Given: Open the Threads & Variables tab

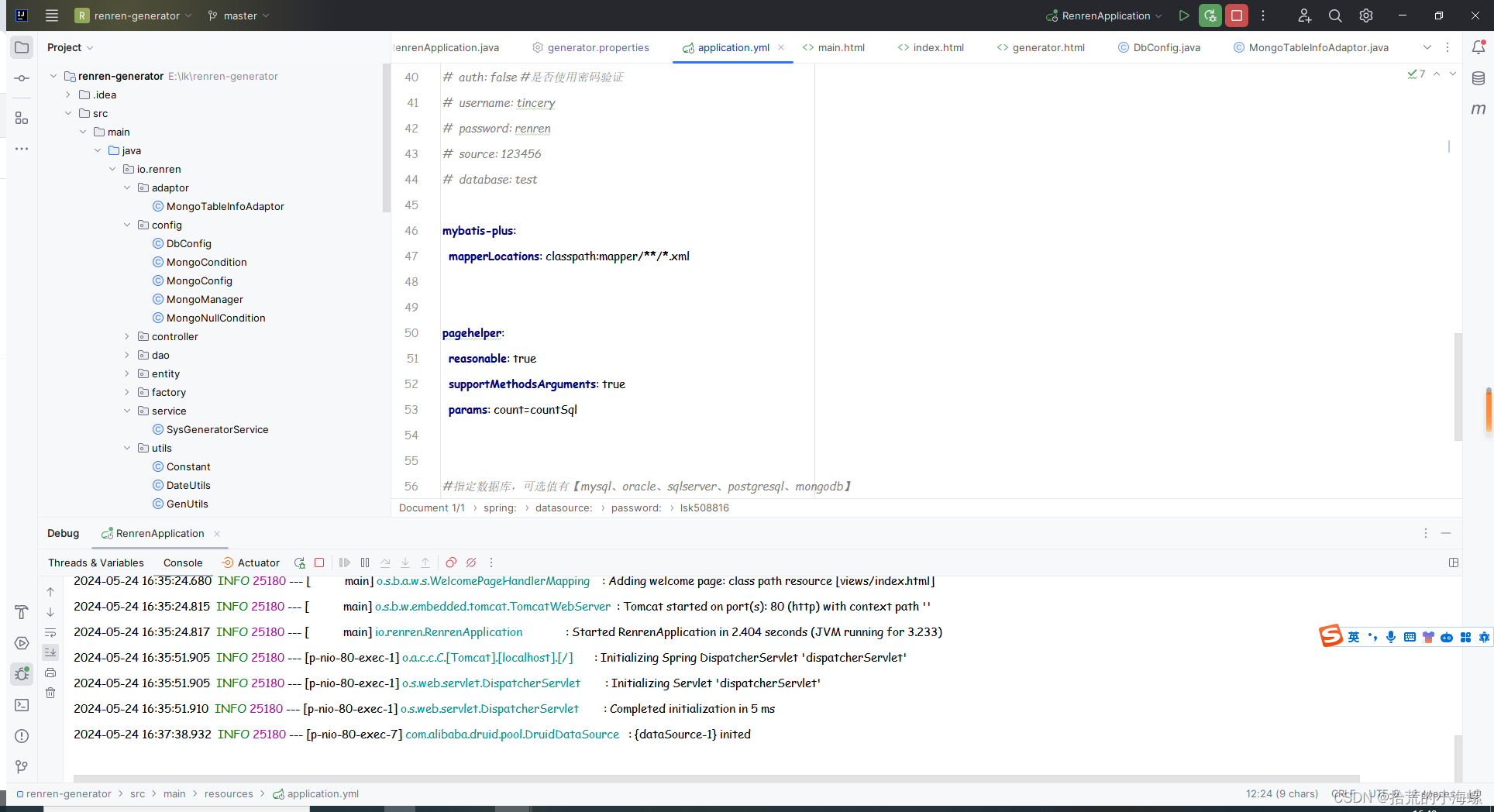Looking at the screenshot, I should pyautogui.click(x=96, y=563).
